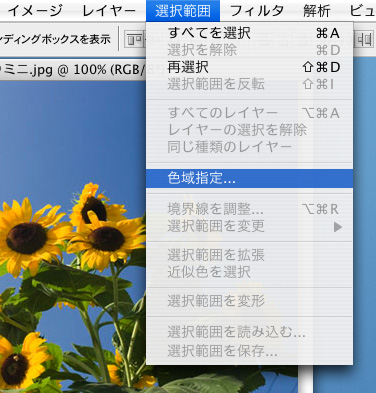Click the align top edges icon

tap(135, 40)
